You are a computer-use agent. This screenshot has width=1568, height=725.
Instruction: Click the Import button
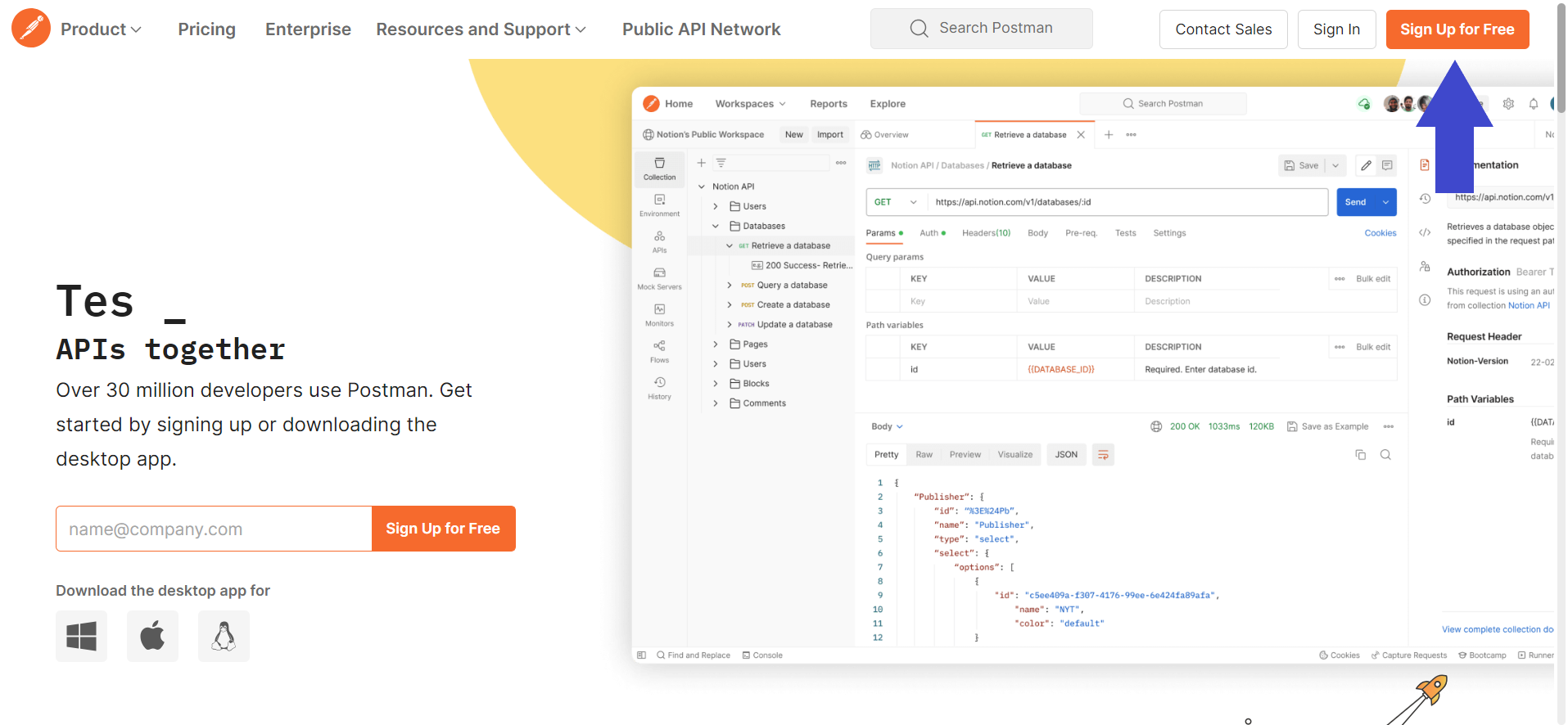pos(829,135)
